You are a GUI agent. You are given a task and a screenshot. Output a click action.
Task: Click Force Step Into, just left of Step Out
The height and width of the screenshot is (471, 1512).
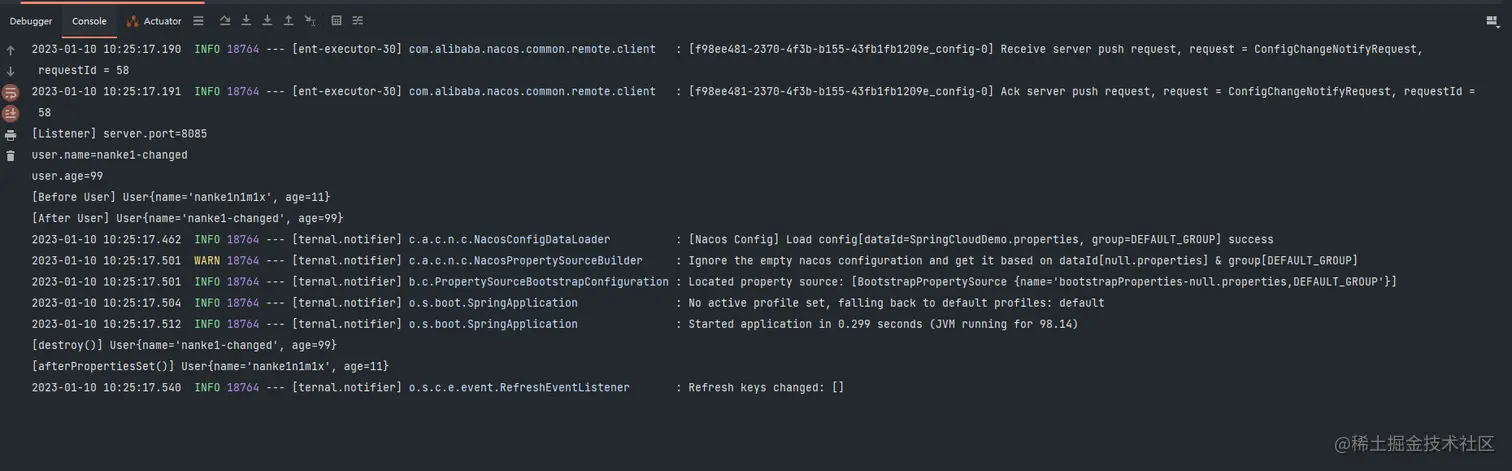[x=267, y=21]
